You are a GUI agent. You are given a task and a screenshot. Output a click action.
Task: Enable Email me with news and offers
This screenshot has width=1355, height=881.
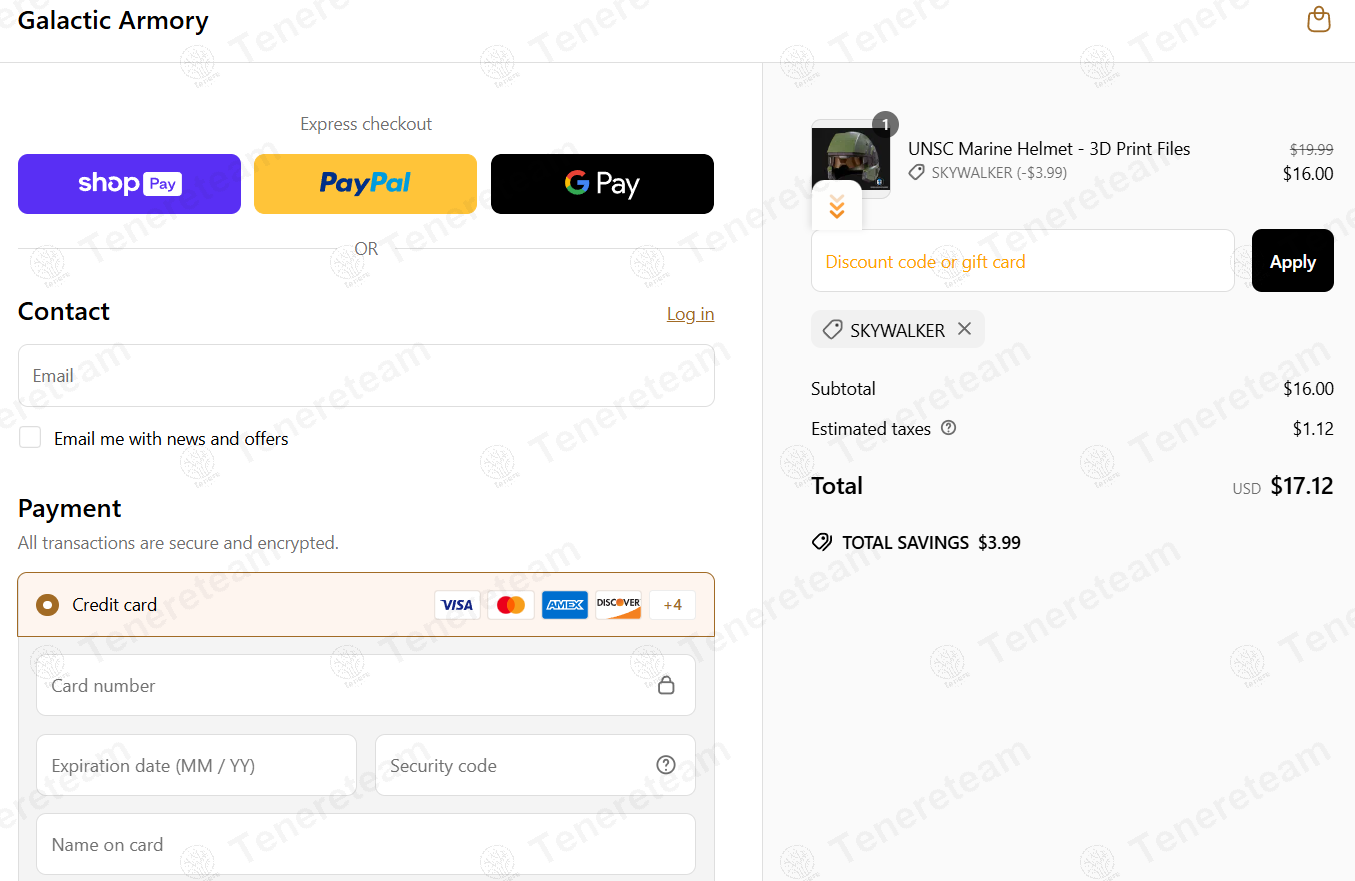(30, 437)
